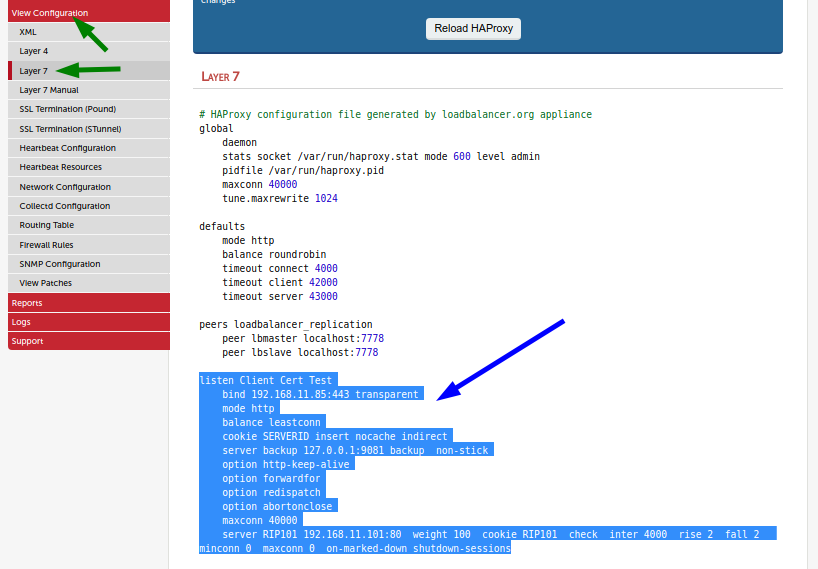Click the 'bind 192.168.11.85:443 transparent' line
This screenshot has width=818, height=569.
click(320, 394)
